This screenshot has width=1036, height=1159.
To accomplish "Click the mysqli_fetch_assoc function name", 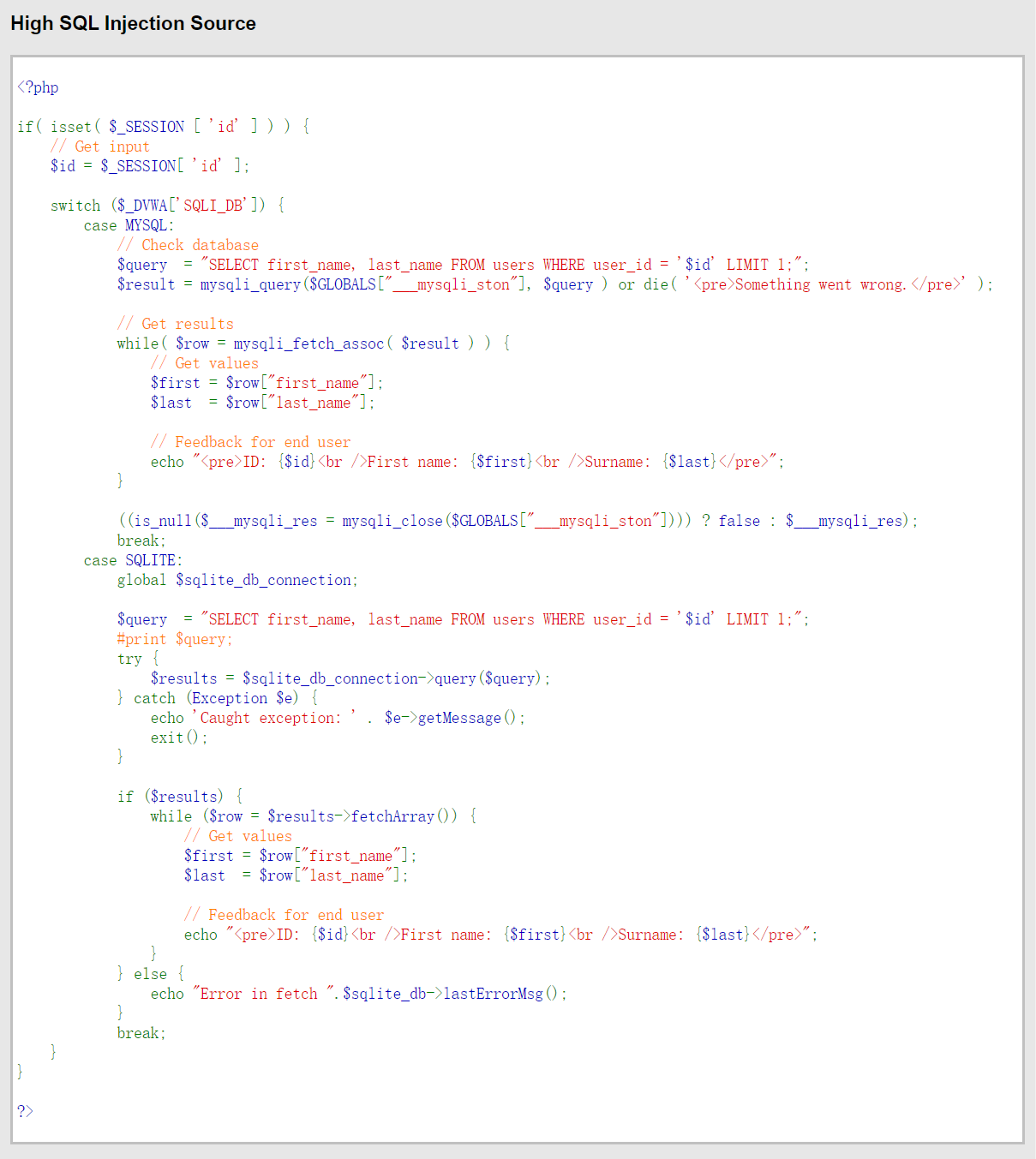I will pos(308,344).
